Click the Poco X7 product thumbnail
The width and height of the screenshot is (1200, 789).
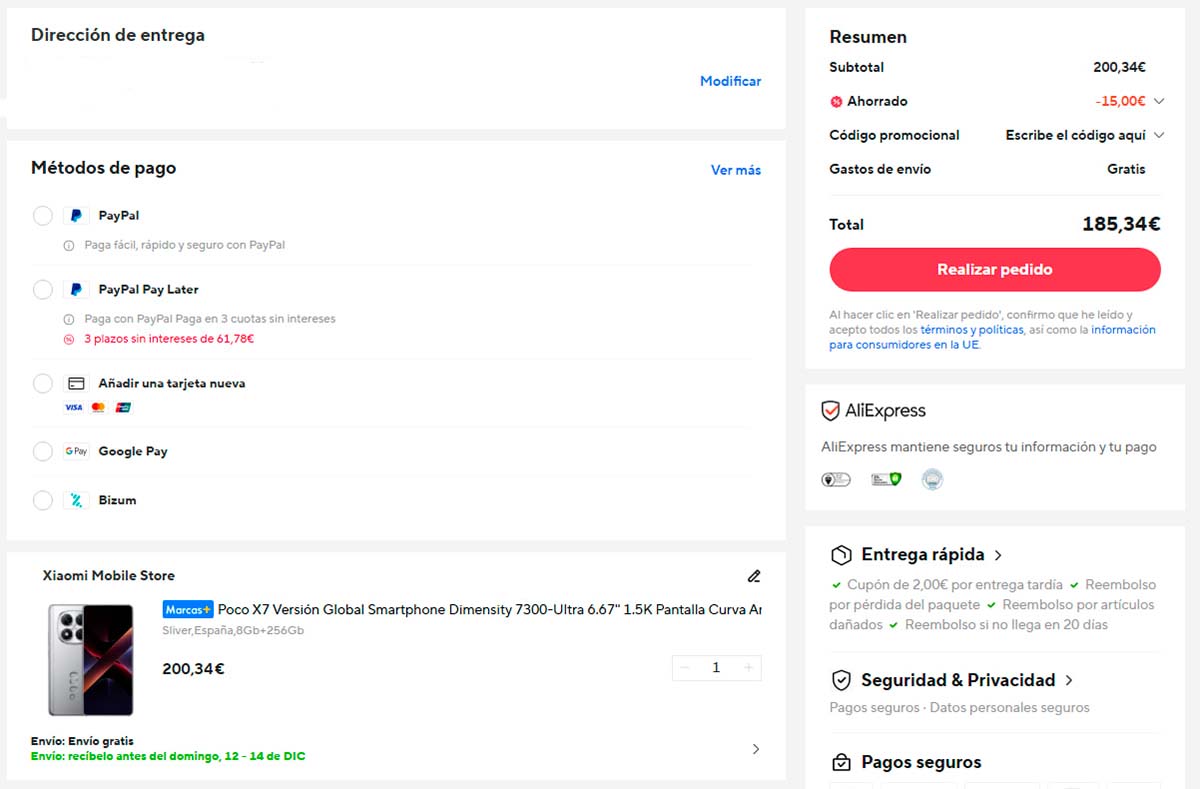click(91, 659)
